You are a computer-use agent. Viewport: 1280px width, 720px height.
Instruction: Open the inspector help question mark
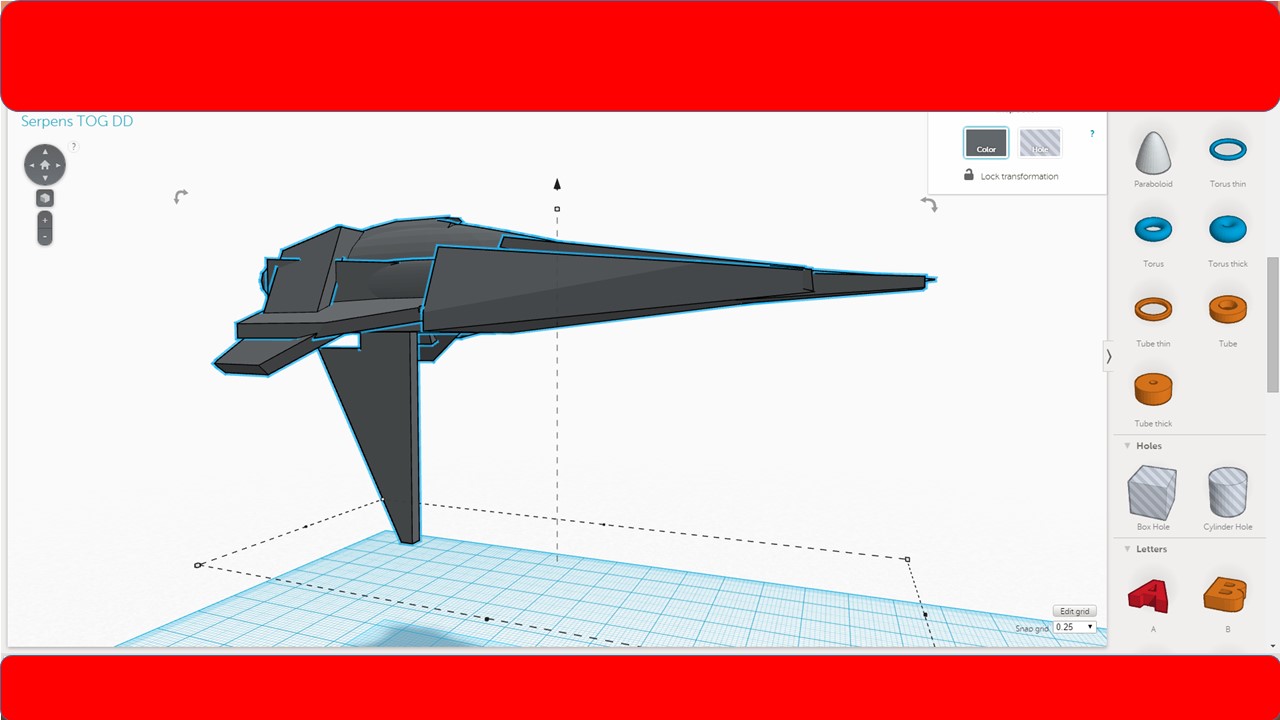coord(1091,134)
